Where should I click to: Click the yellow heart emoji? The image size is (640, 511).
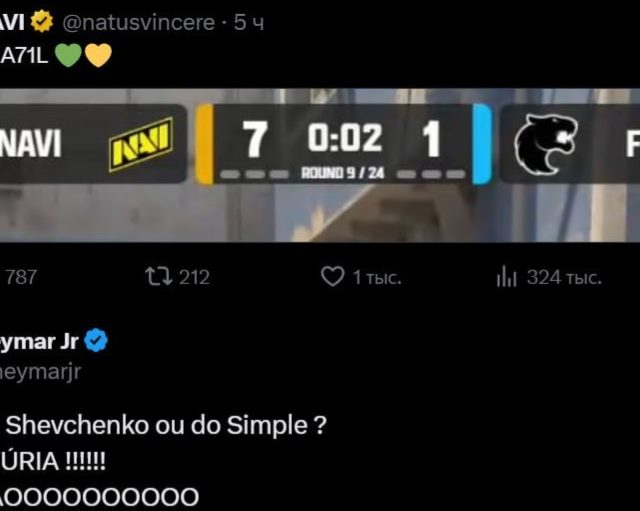pos(97,54)
